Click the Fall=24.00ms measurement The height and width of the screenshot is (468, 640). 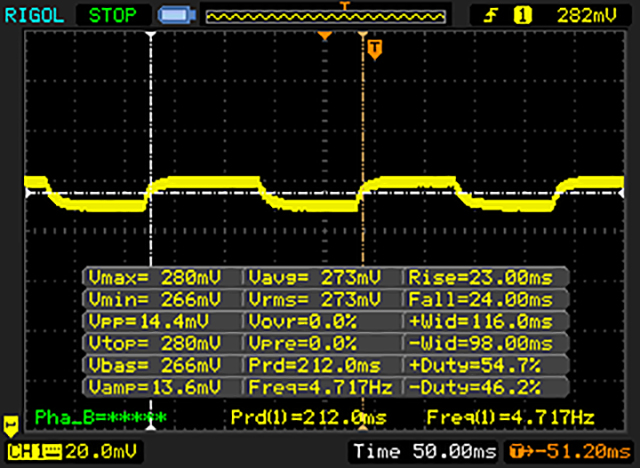[480, 300]
